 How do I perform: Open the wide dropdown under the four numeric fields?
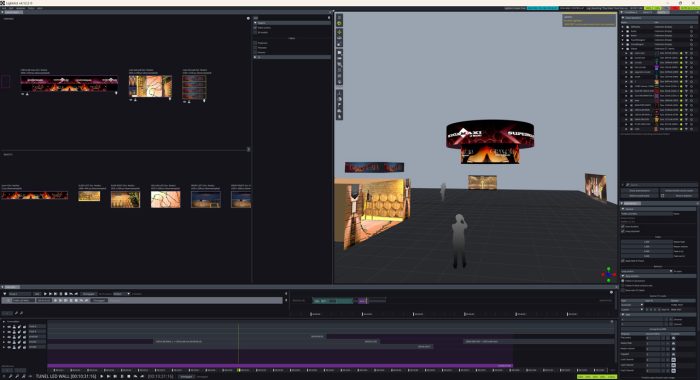coord(647,271)
